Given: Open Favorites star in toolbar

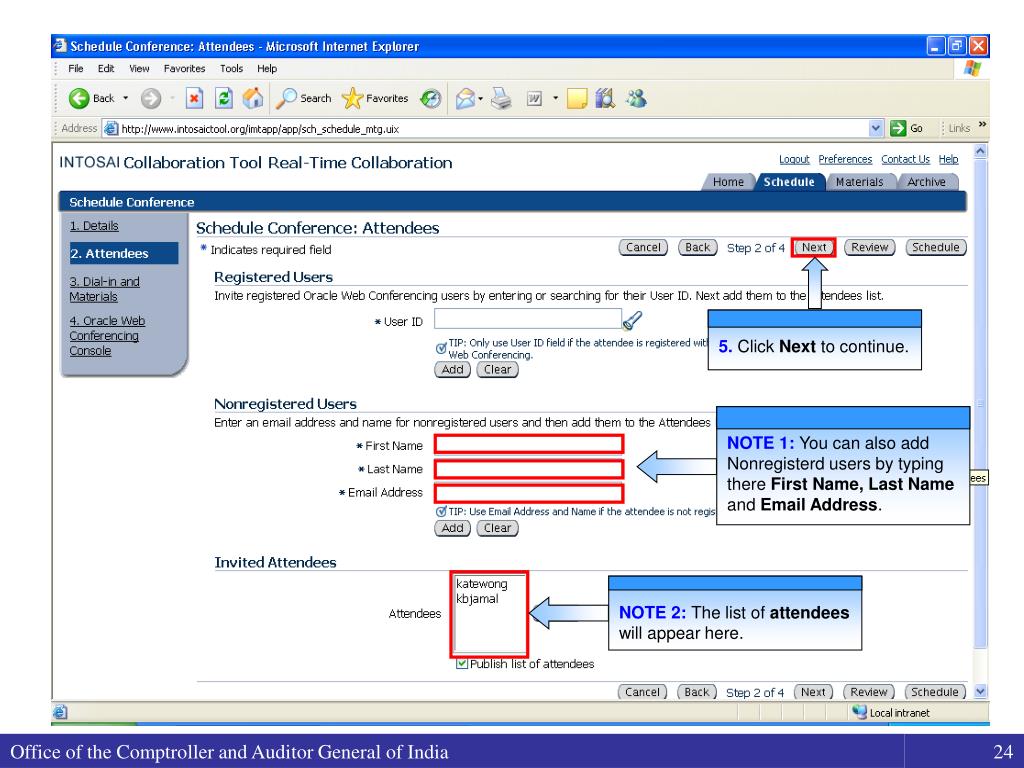Looking at the screenshot, I should point(375,98).
